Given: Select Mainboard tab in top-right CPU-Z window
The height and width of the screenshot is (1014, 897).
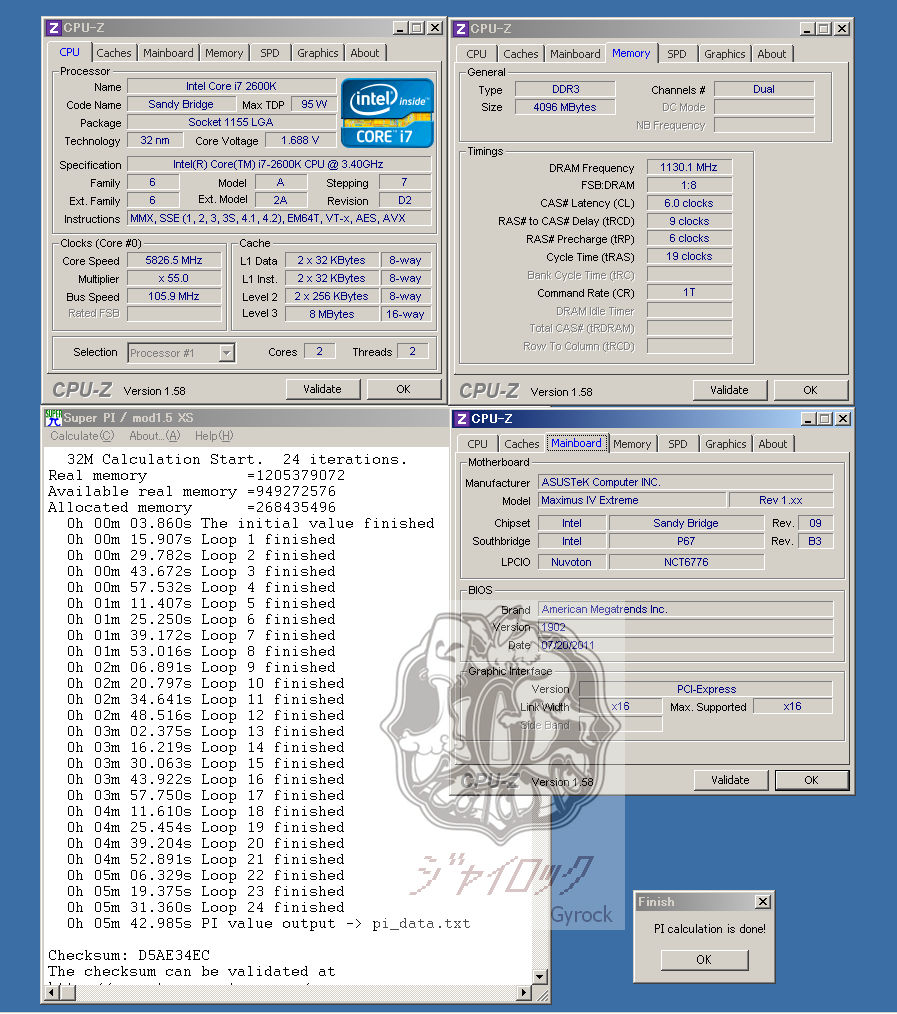Looking at the screenshot, I should click(x=575, y=54).
